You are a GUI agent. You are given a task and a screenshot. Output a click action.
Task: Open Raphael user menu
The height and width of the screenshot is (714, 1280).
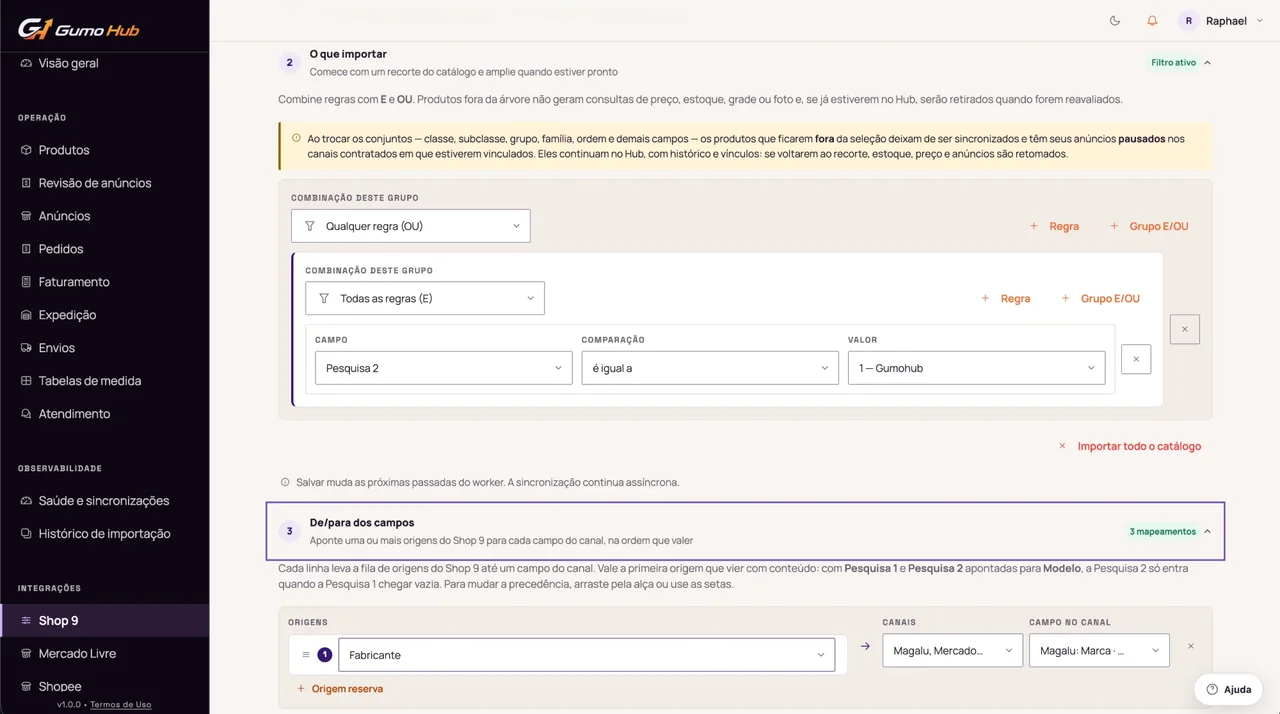coord(1222,21)
